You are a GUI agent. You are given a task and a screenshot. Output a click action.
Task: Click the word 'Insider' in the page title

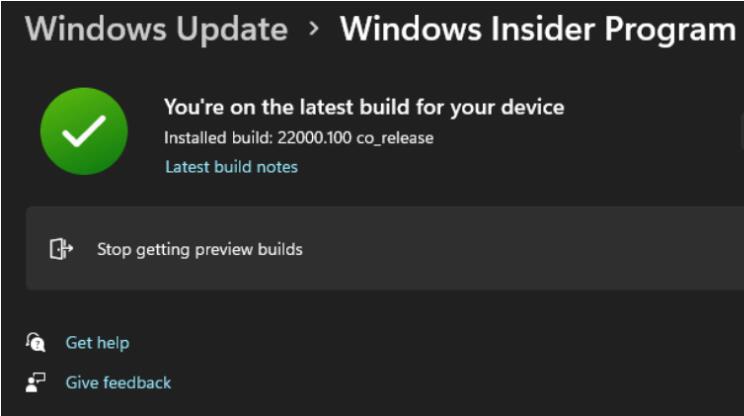tap(532, 29)
